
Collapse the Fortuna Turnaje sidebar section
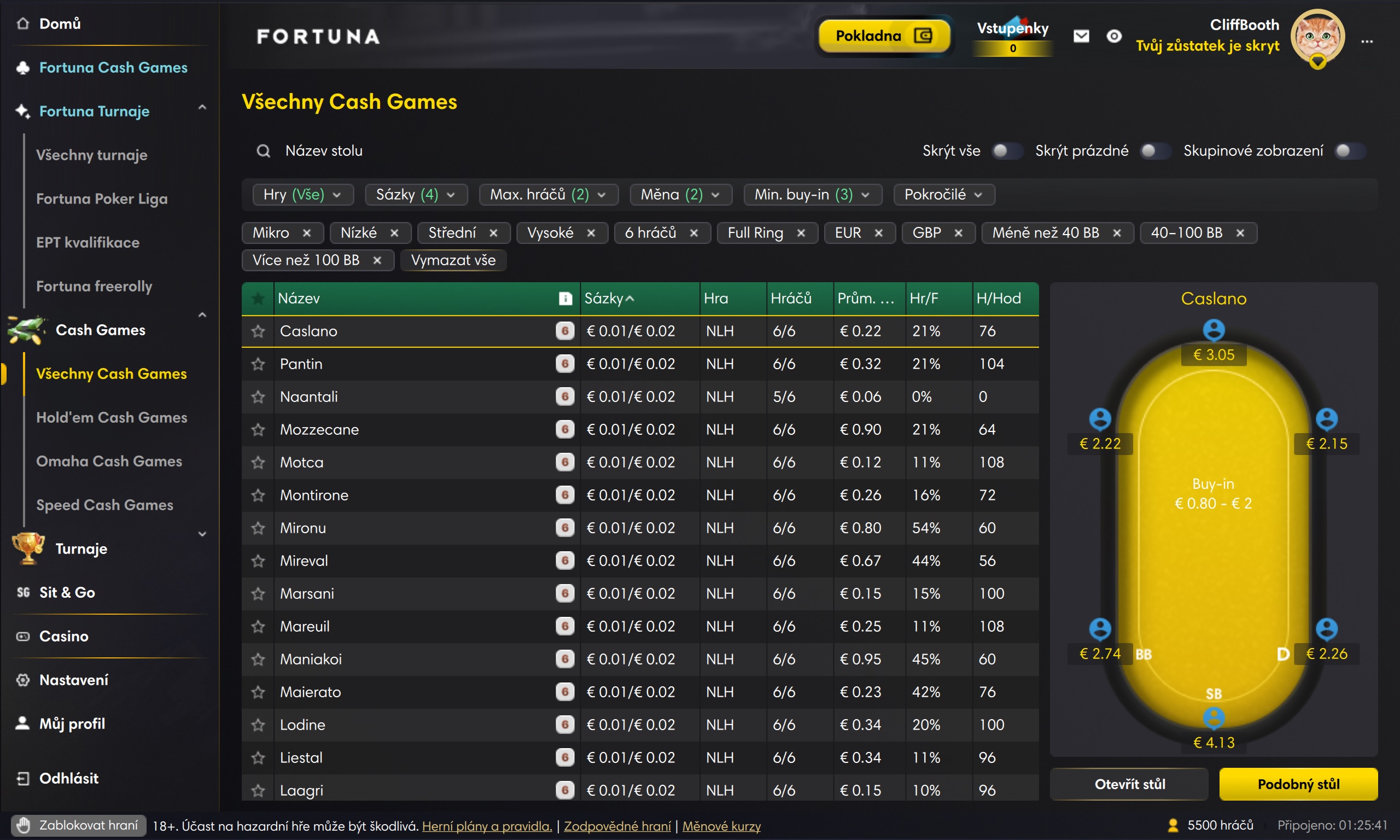[x=202, y=108]
